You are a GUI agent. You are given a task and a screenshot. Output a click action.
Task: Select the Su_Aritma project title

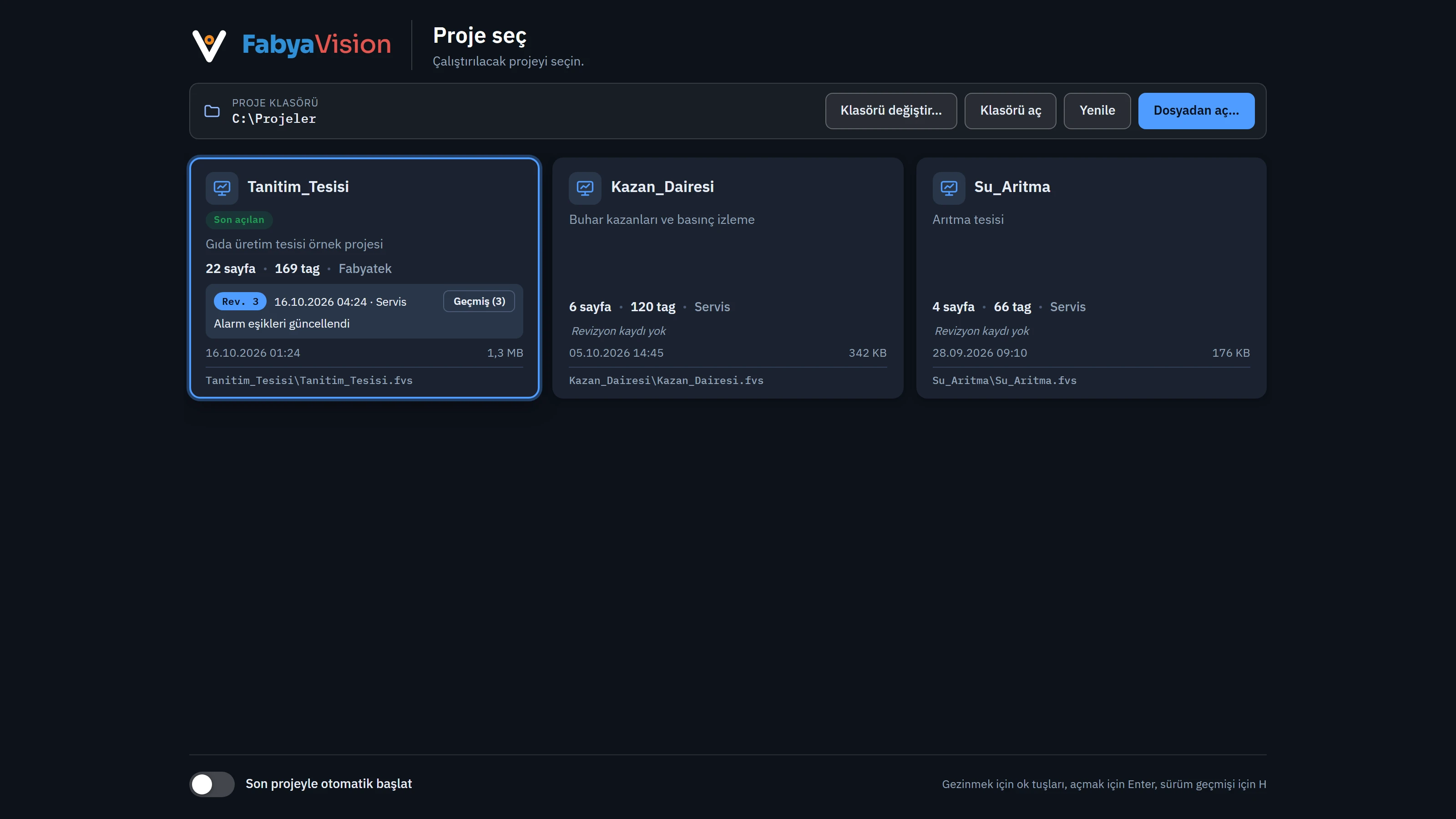point(1012,187)
